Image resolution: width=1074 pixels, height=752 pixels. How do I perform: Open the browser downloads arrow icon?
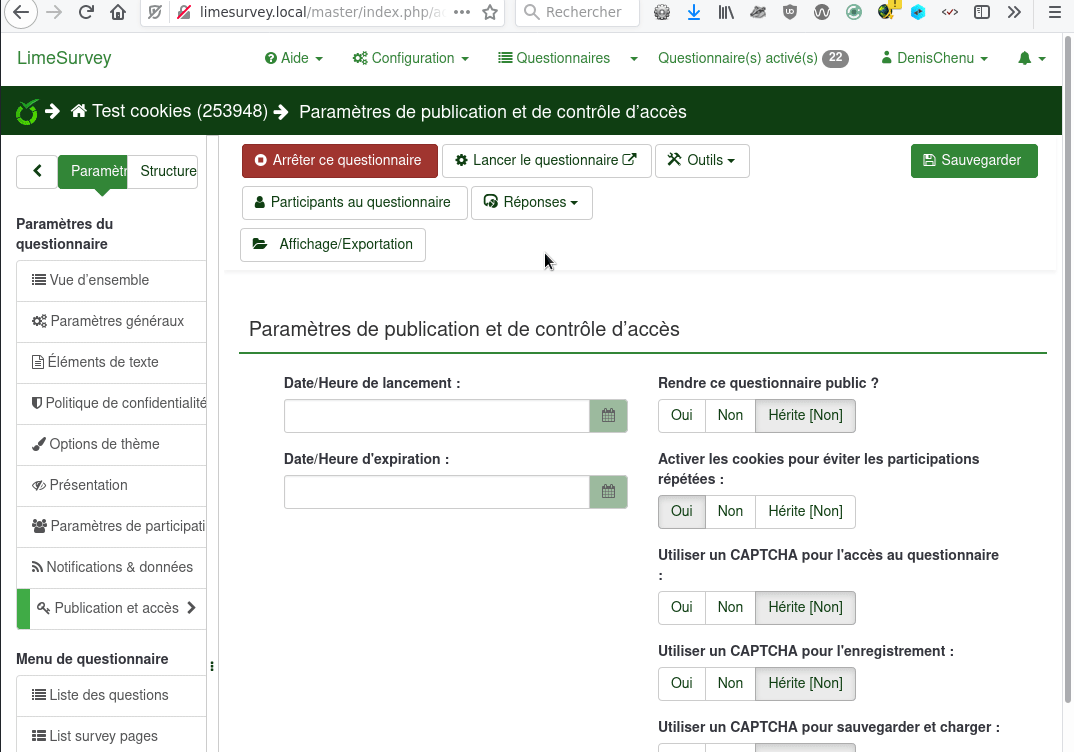[694, 13]
